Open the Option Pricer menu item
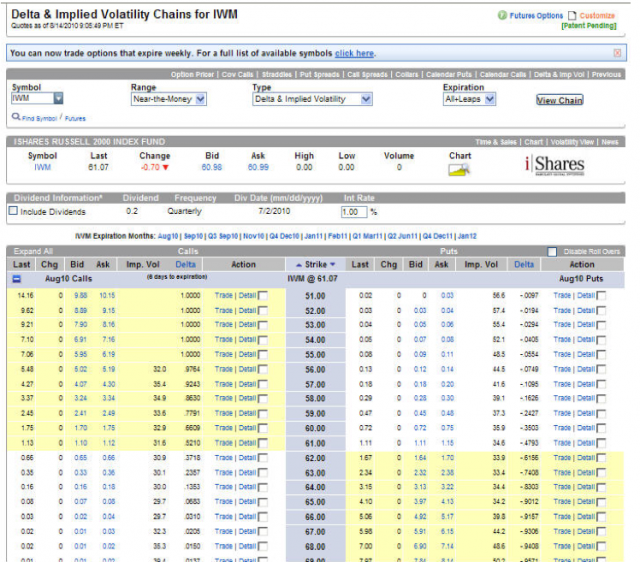The height and width of the screenshot is (562, 640). pos(192,75)
